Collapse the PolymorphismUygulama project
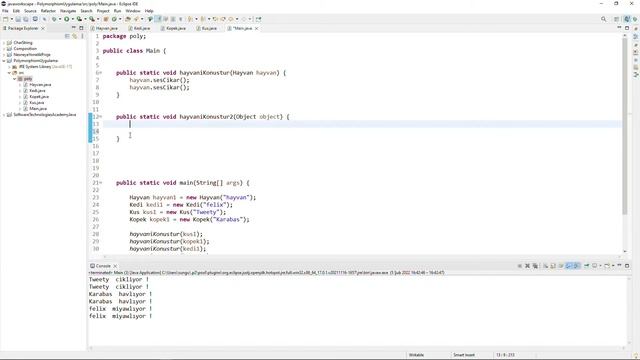 [4, 60]
